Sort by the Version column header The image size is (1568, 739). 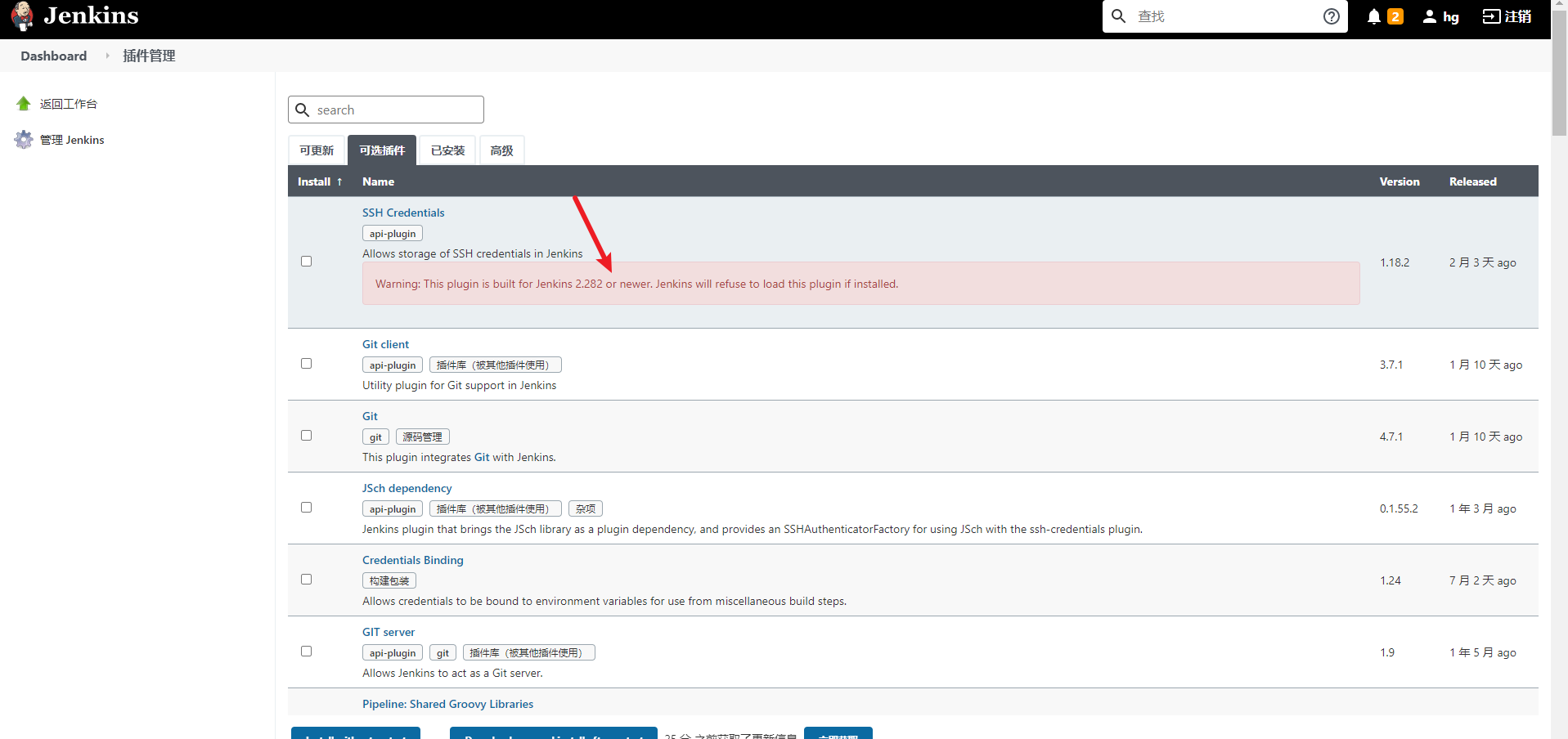click(1400, 181)
